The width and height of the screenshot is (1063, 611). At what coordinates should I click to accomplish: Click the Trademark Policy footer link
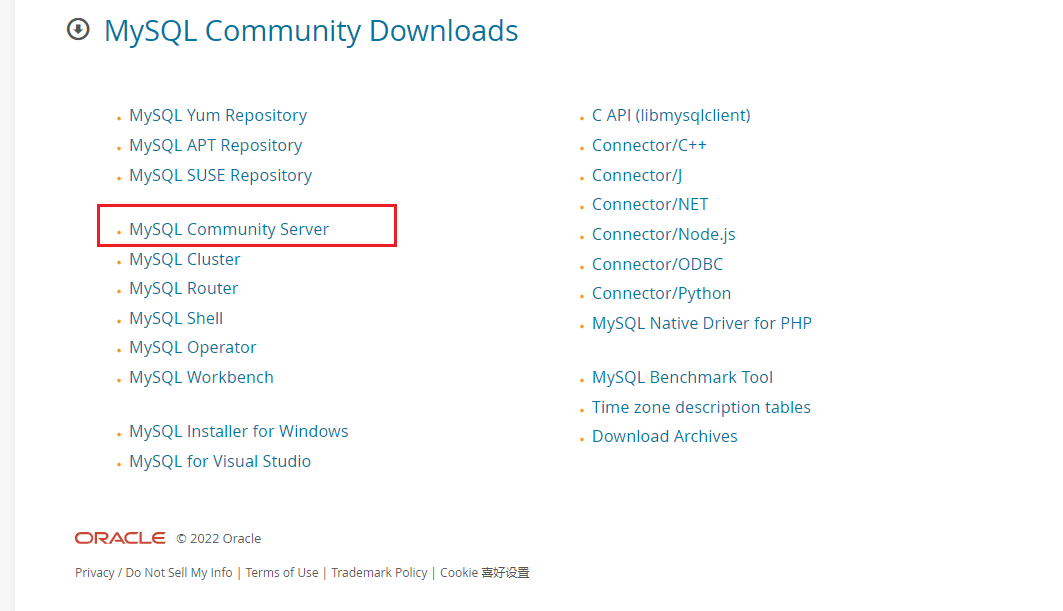380,572
